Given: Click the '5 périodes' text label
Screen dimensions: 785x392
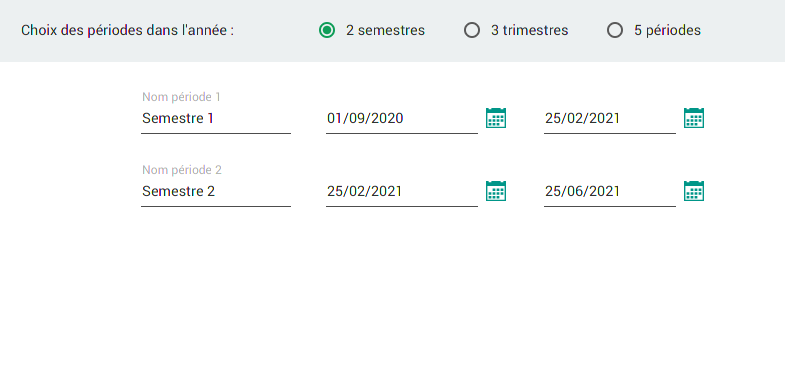Looking at the screenshot, I should pyautogui.click(x=667, y=31).
